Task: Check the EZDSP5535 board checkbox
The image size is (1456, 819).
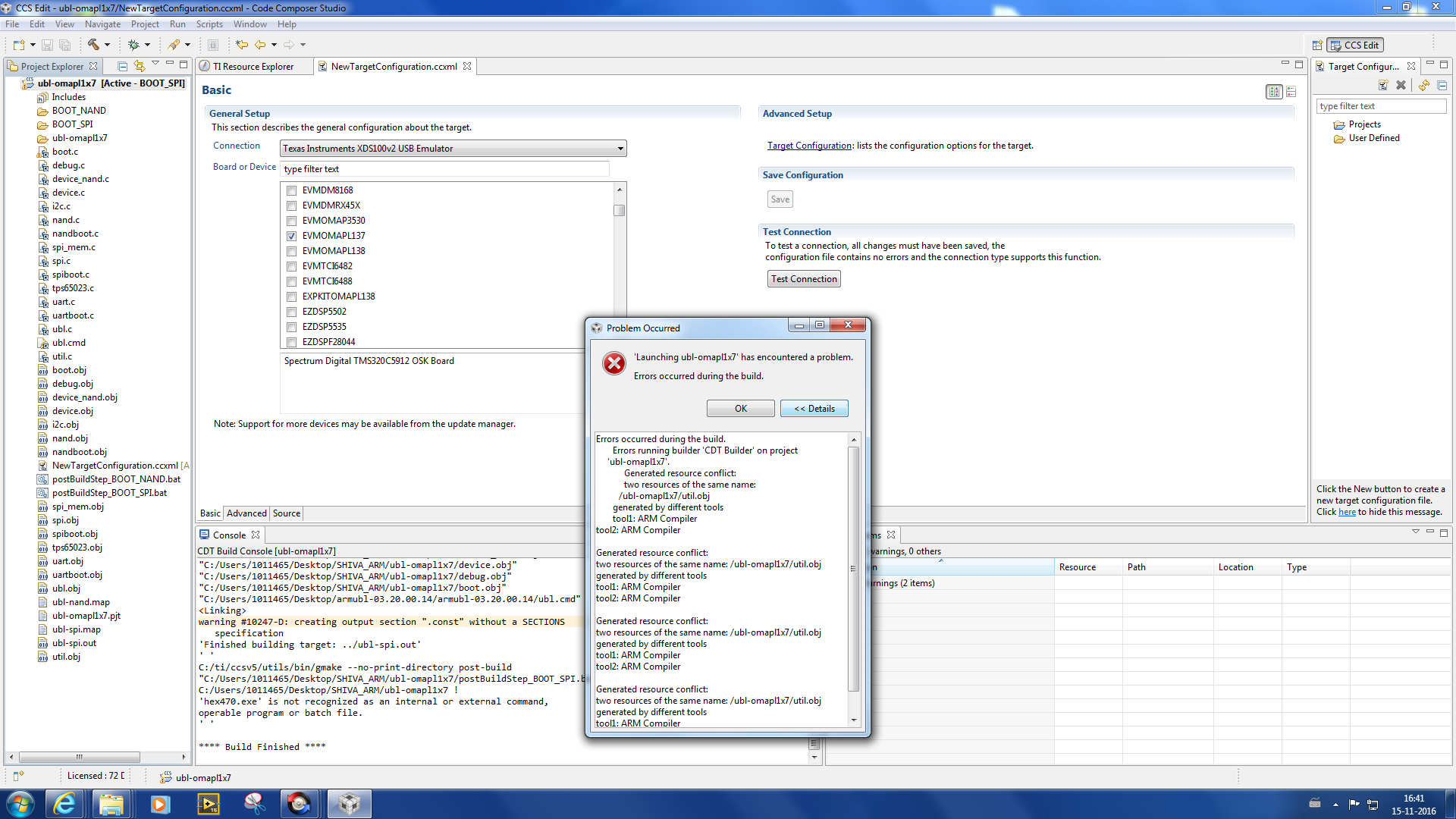Action: coord(291,327)
